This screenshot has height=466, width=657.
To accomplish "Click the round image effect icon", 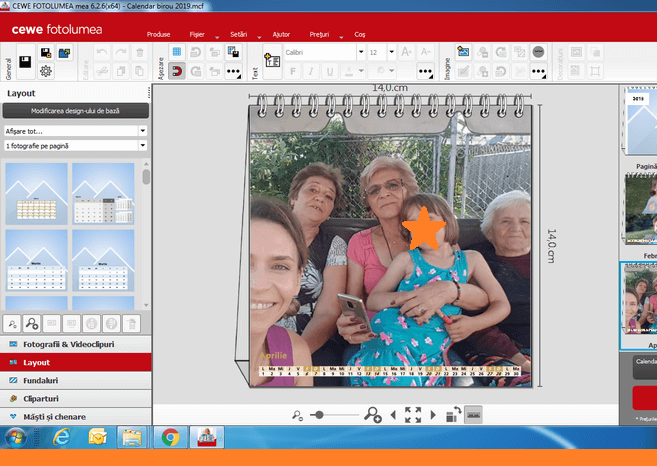I will pyautogui.click(x=538, y=52).
